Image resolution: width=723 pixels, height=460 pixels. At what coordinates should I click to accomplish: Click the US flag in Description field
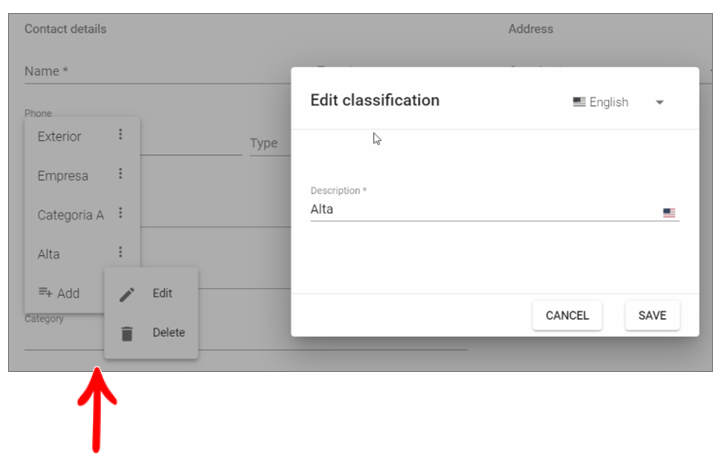tap(669, 212)
